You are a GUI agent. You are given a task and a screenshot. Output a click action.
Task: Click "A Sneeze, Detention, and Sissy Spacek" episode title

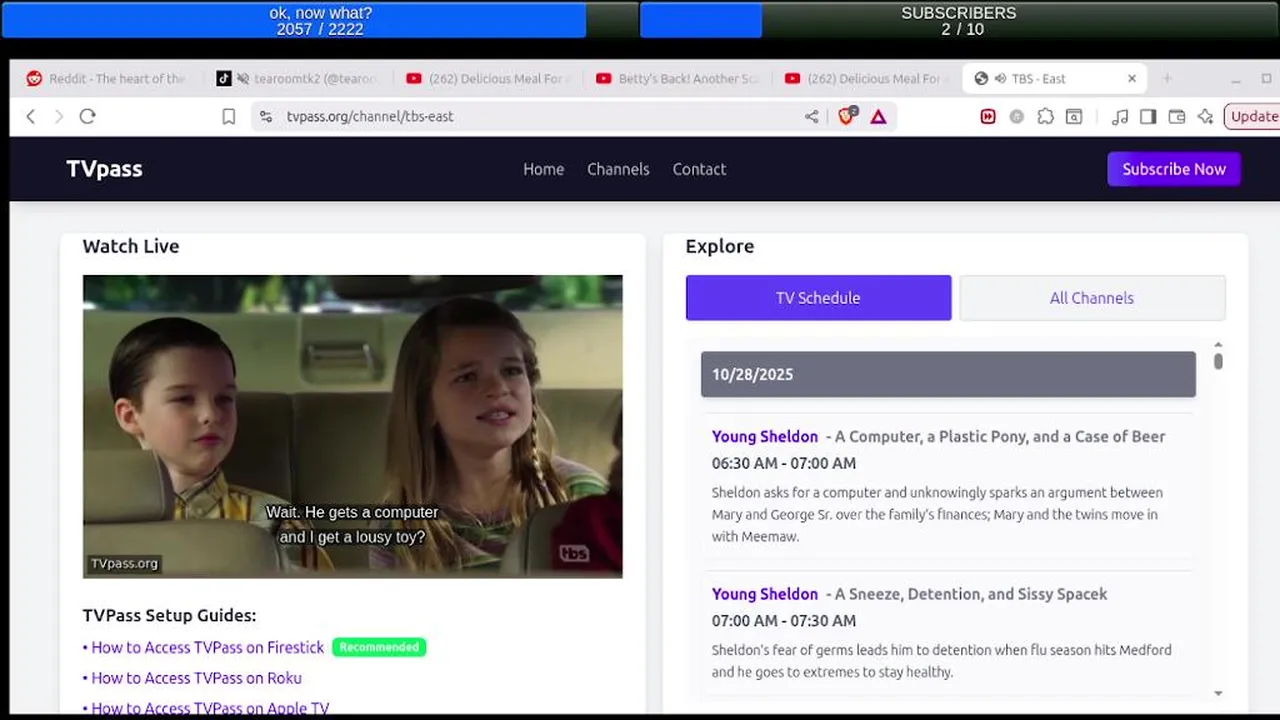click(x=971, y=594)
